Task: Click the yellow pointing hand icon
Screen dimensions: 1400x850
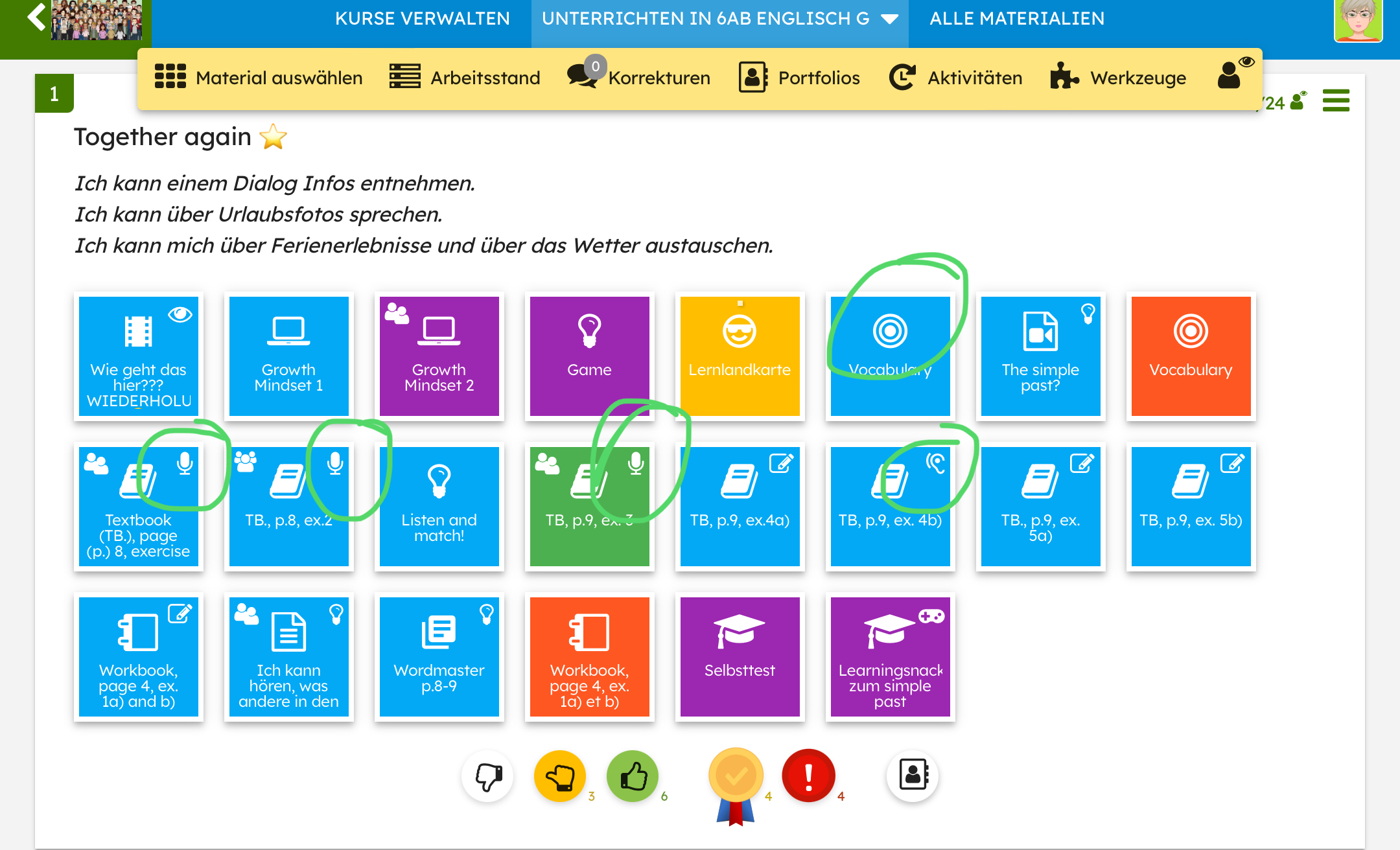Action: point(560,776)
